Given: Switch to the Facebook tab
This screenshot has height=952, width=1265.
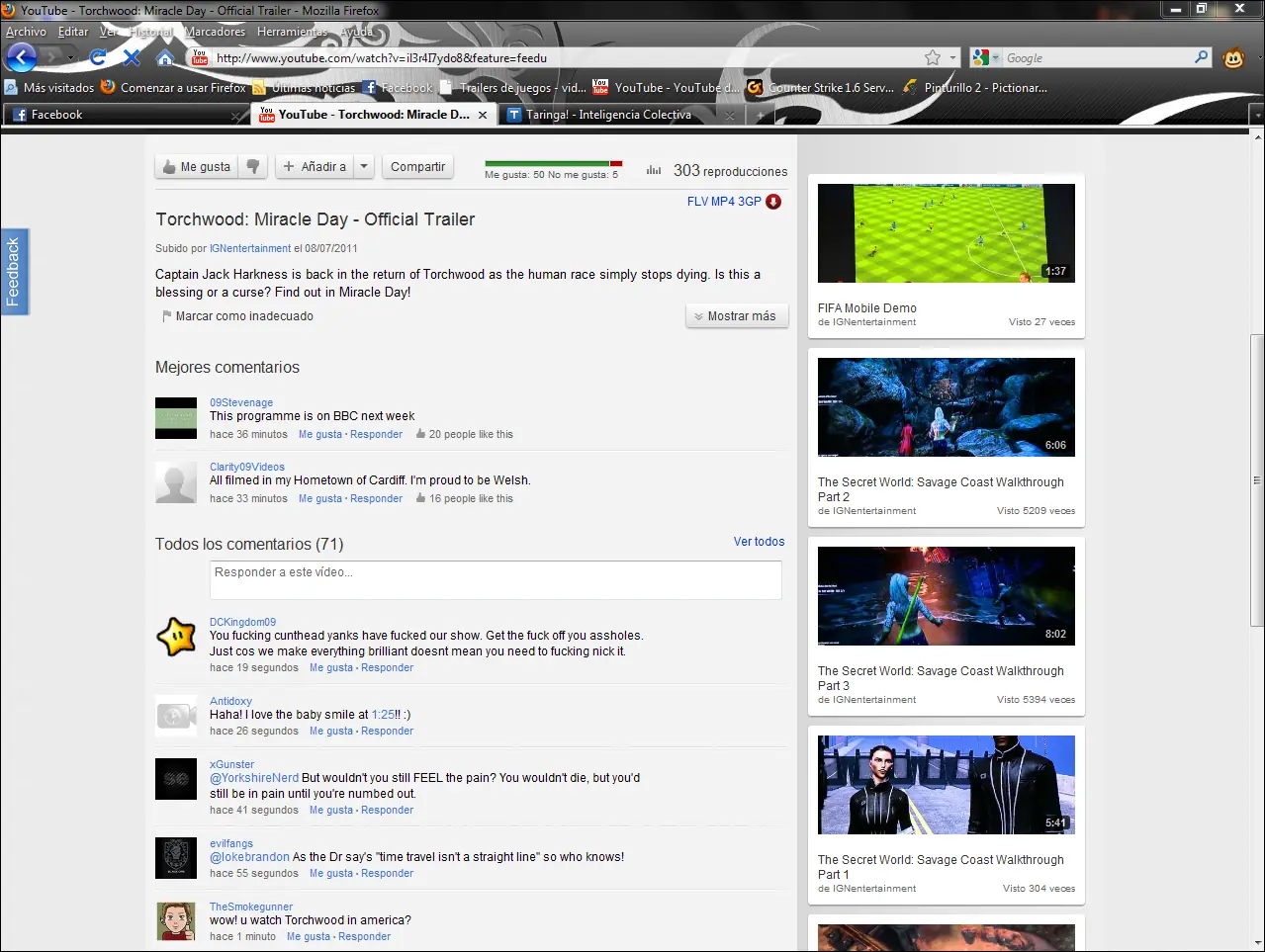Looking at the screenshot, I should pos(126,115).
